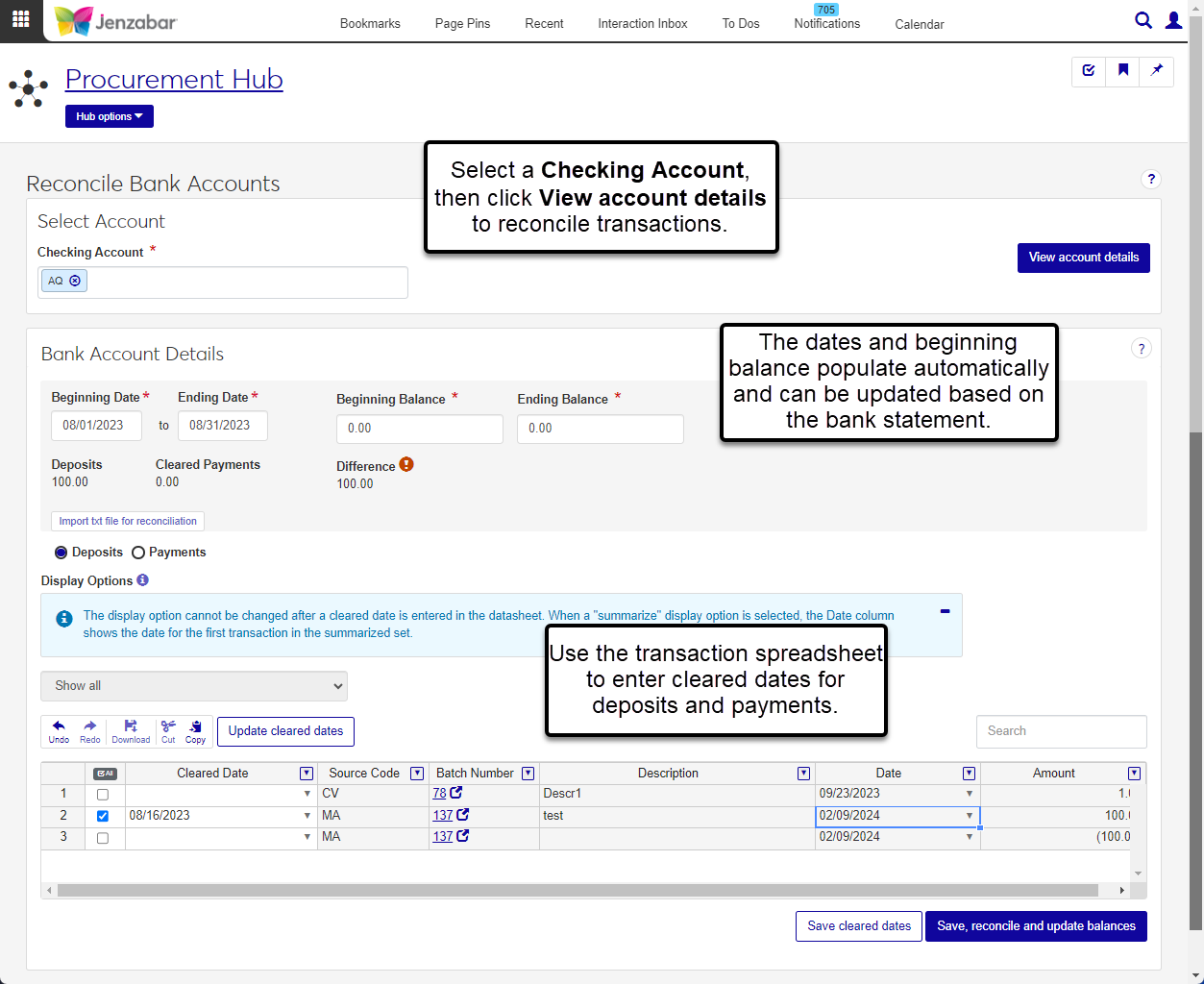Collapse the blue info message box
The width and height of the screenshot is (1204, 984).
(x=945, y=611)
